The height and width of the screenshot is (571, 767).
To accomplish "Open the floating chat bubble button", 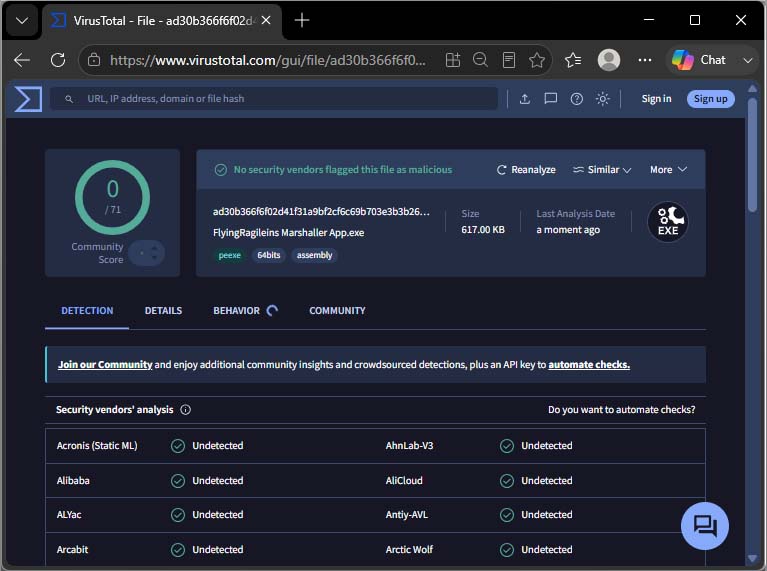I will click(705, 526).
